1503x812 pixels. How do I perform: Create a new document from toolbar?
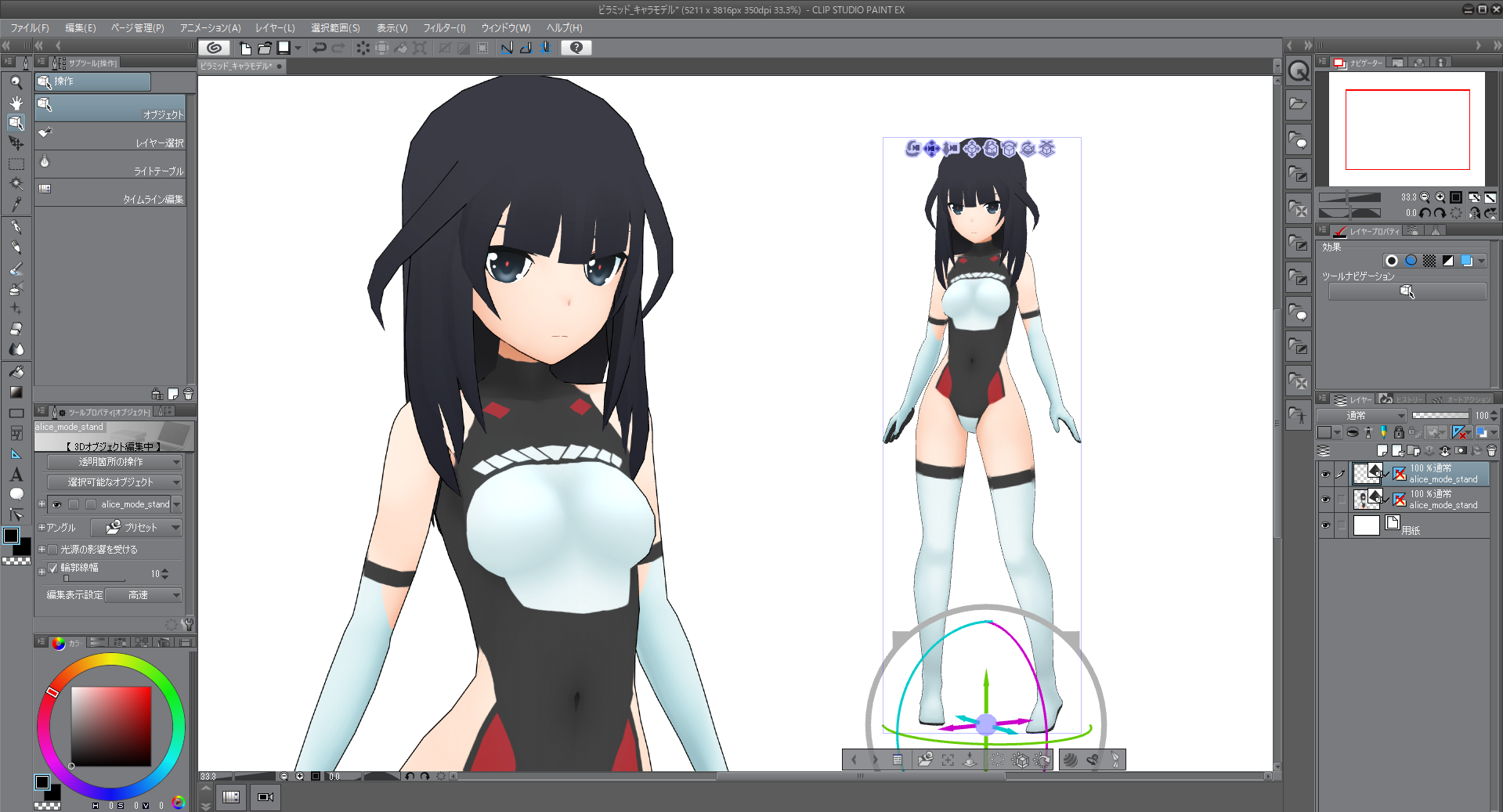(245, 48)
